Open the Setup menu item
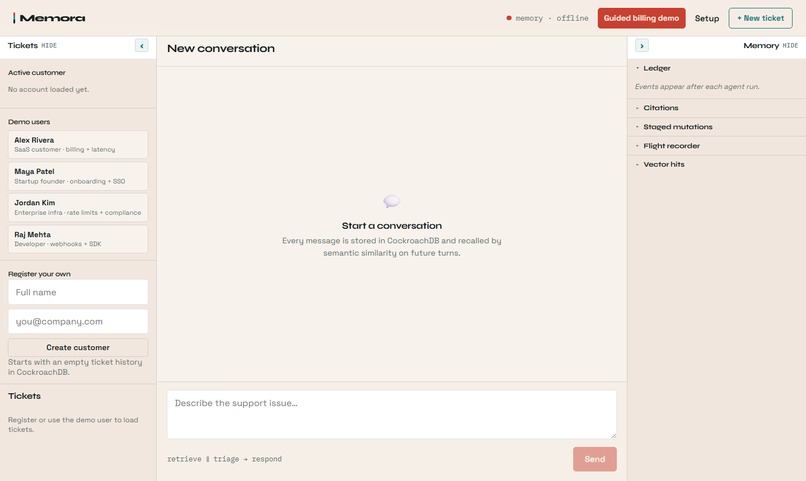Image resolution: width=806 pixels, height=481 pixels. coord(707,18)
